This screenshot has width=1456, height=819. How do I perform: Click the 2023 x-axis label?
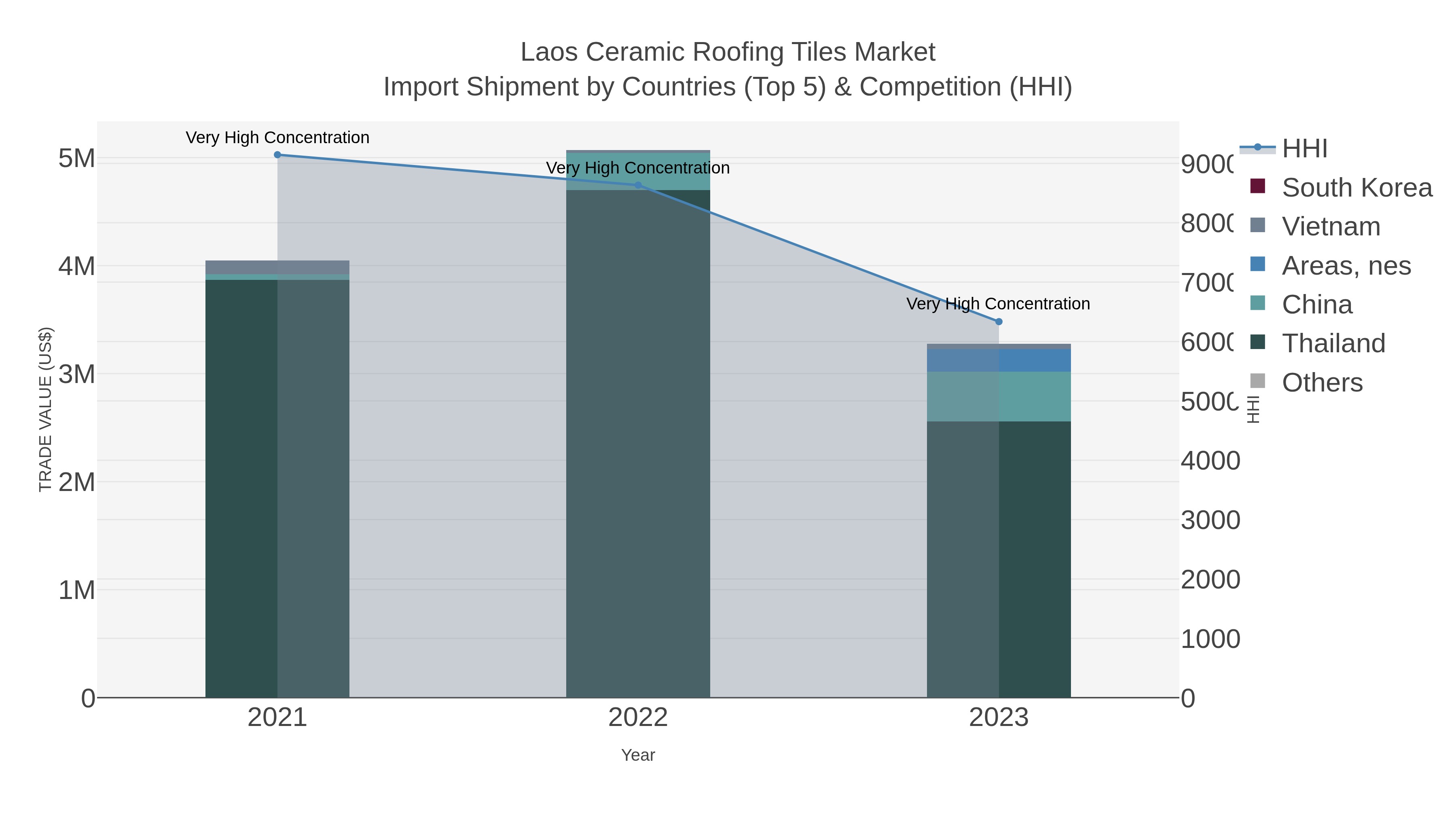pyautogui.click(x=999, y=718)
